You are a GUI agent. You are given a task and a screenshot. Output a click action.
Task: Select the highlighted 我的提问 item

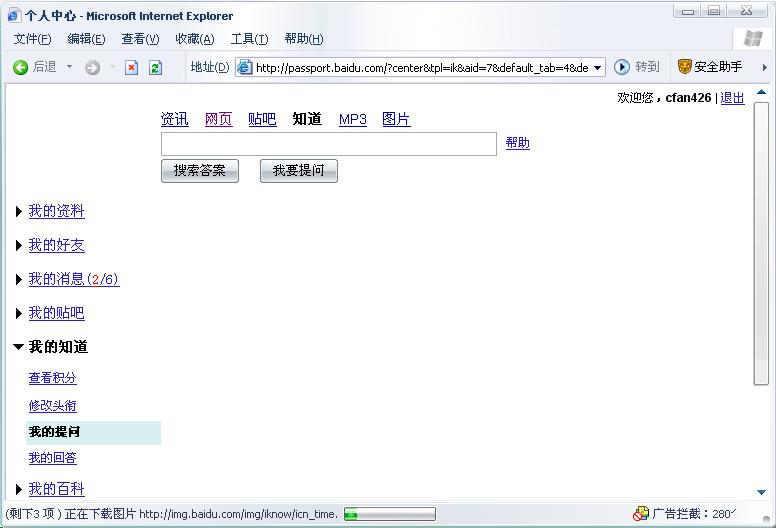coord(94,432)
